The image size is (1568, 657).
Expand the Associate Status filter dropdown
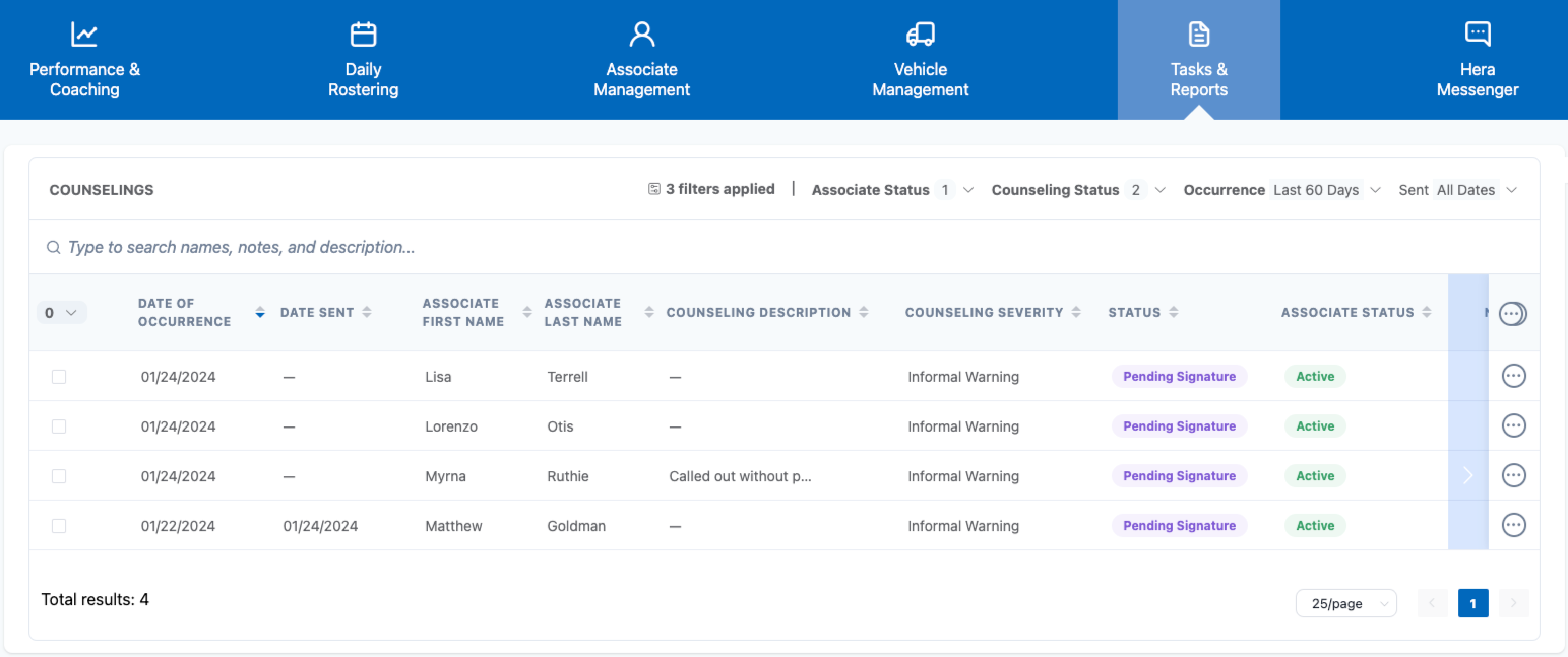pyautogui.click(x=892, y=190)
